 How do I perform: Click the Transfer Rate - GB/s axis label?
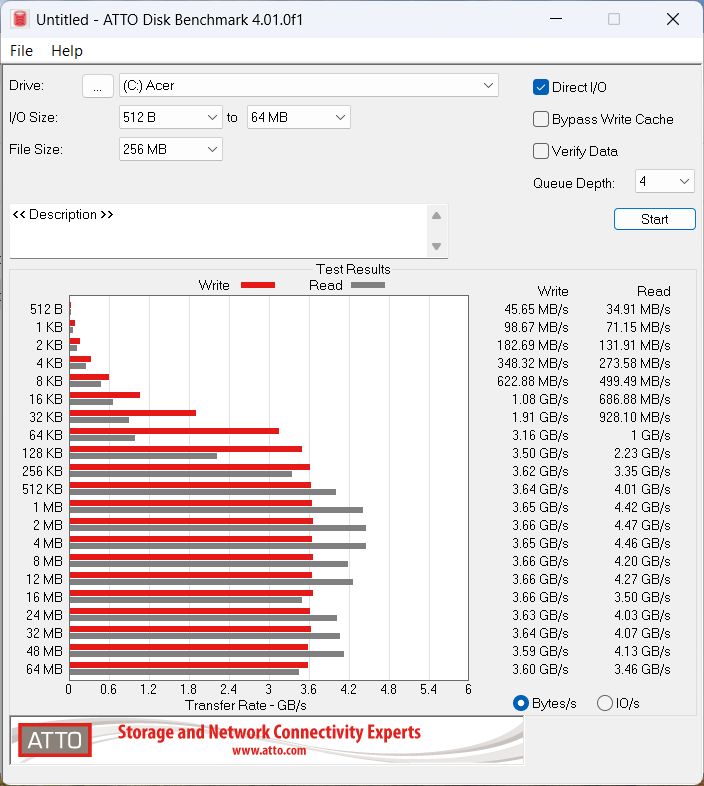click(246, 705)
